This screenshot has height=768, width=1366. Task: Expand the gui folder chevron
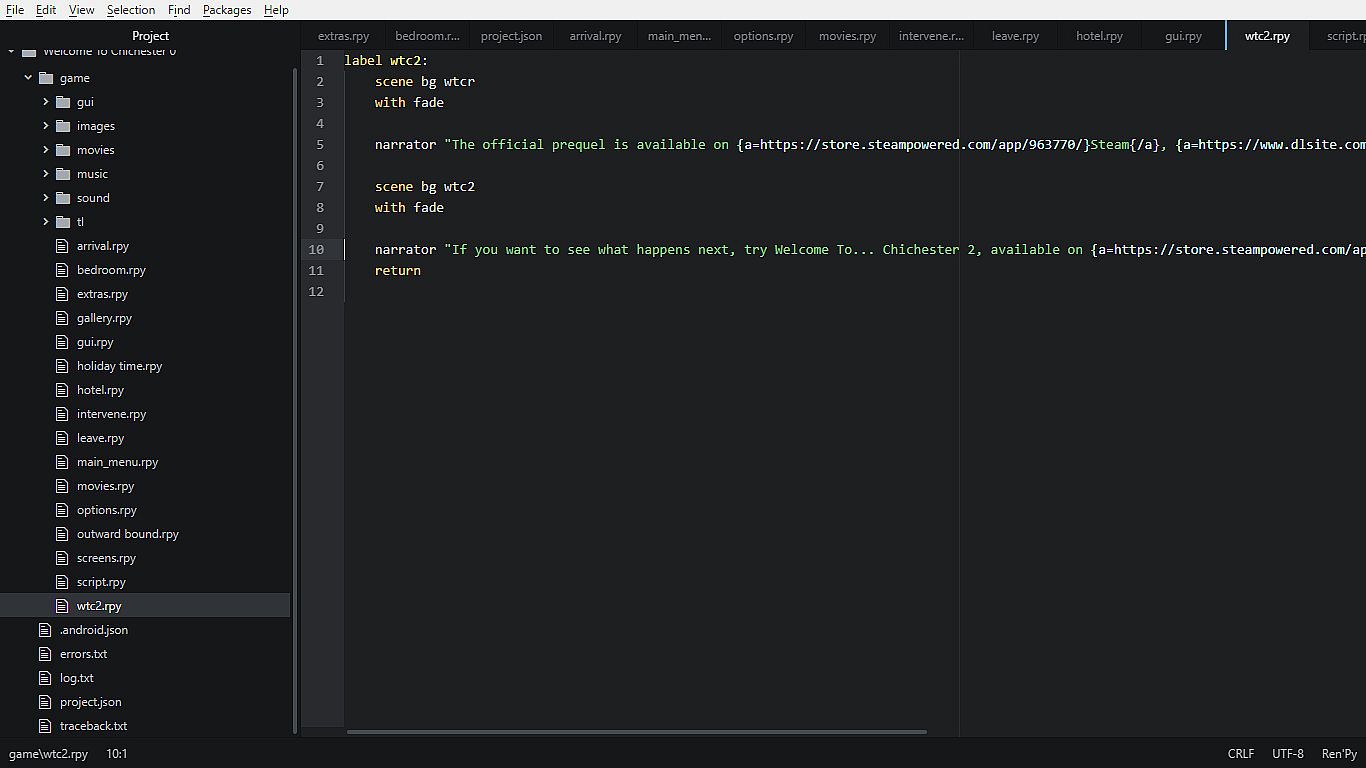(x=46, y=102)
